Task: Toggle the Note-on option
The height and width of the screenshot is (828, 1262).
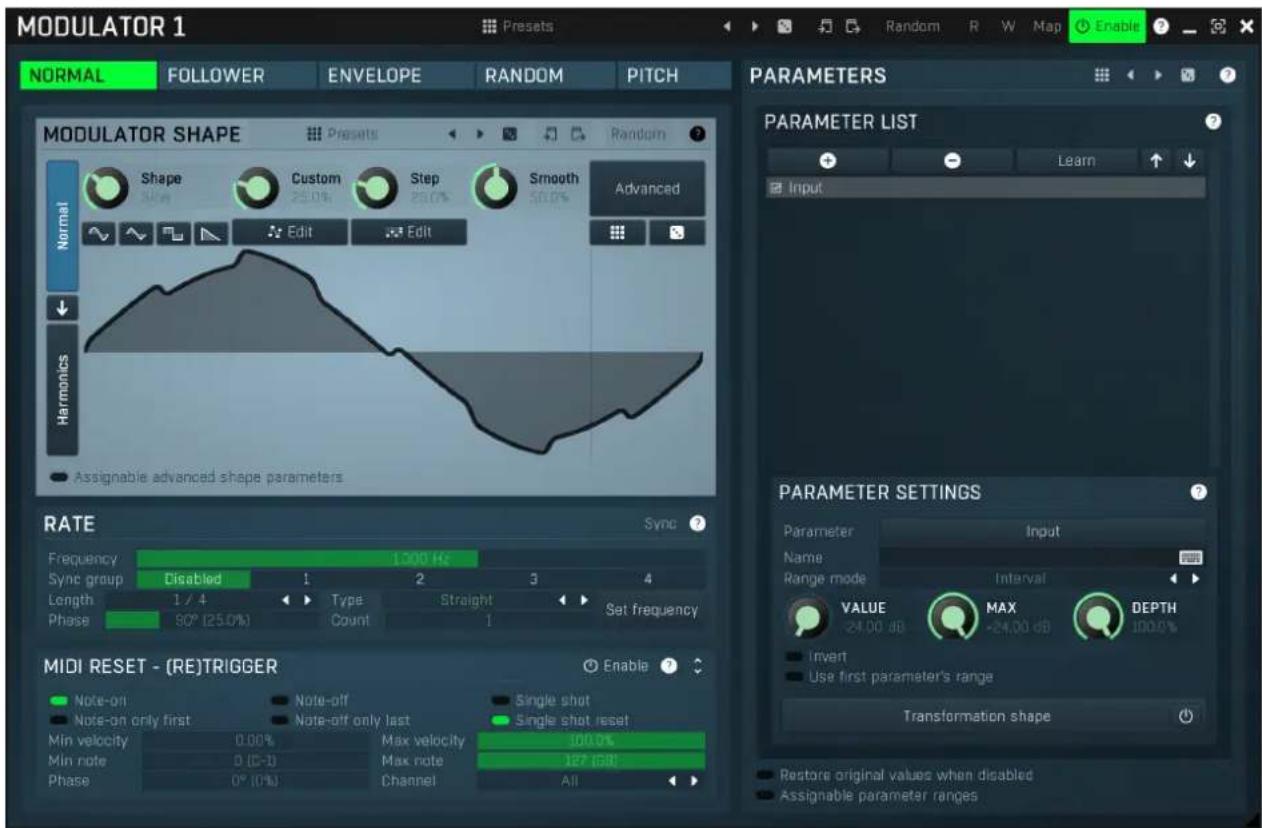Action: [x=88, y=700]
